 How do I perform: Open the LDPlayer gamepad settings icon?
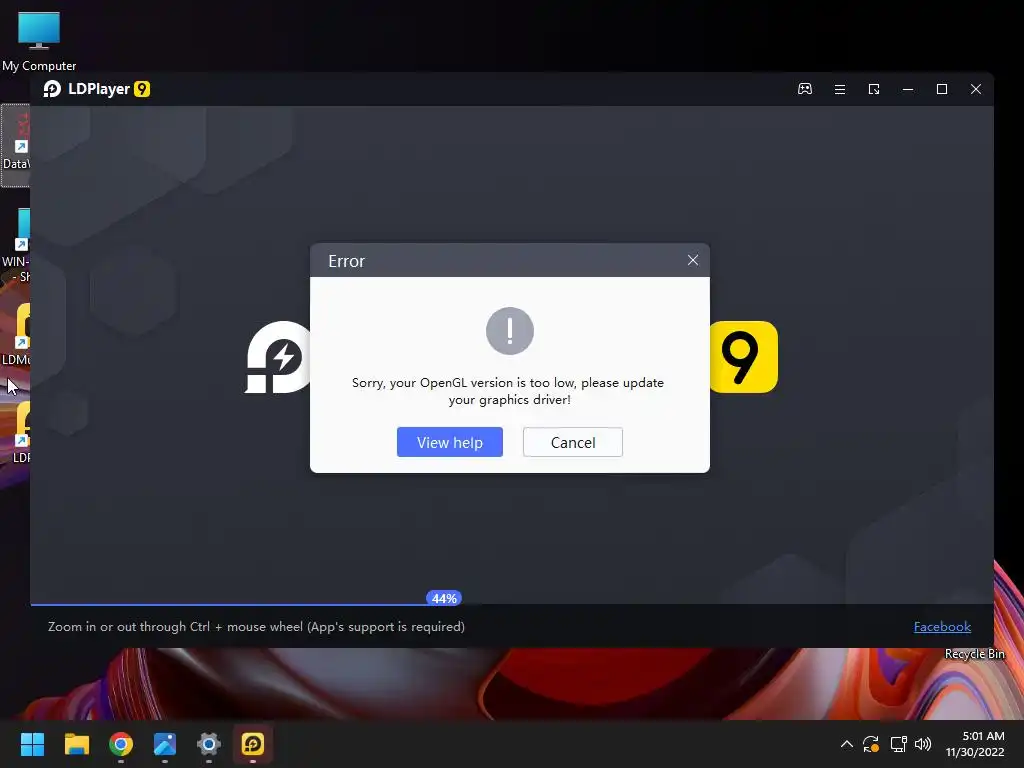pyautogui.click(x=805, y=89)
